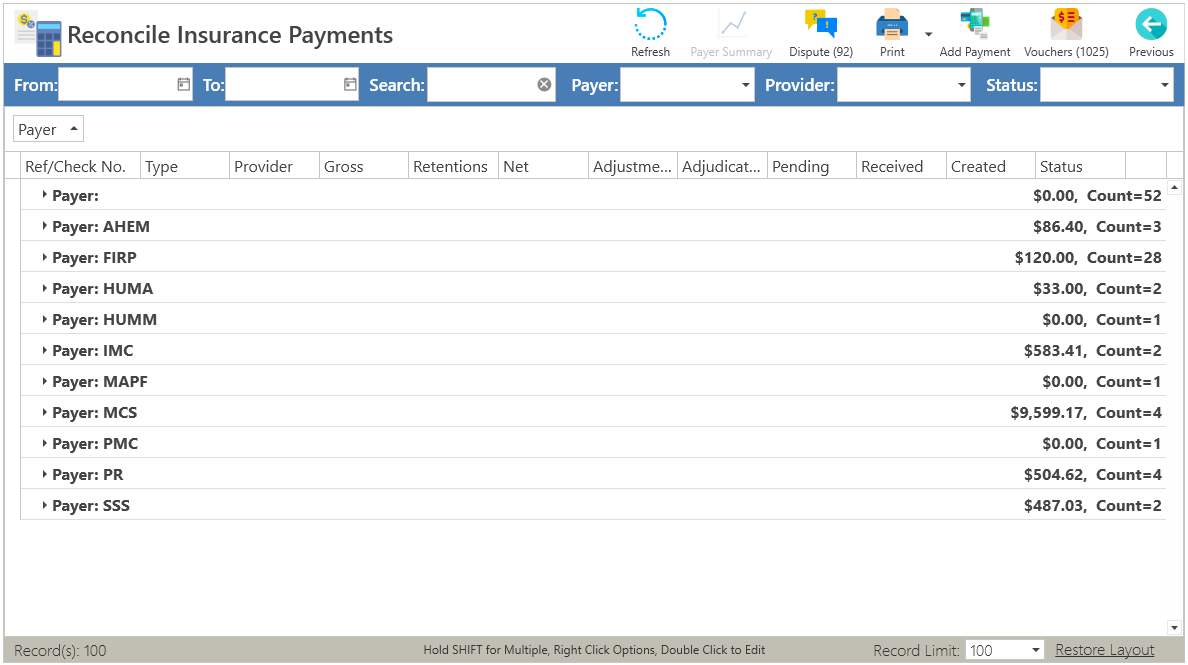Select the $120.00, Count=28 summary
The width and height of the screenshot is (1188, 665).
click(1088, 258)
